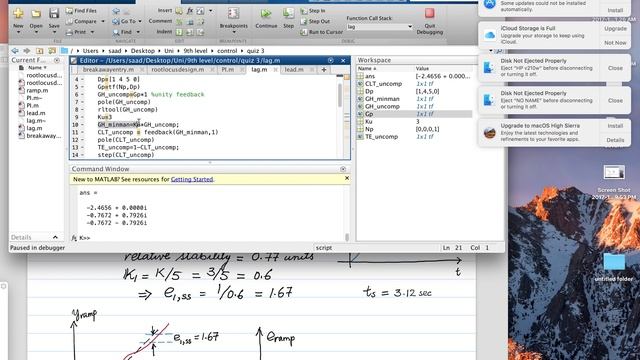Click the smart indent icon next to Indent
This screenshot has height=360, width=640.
[x=179, y=32]
